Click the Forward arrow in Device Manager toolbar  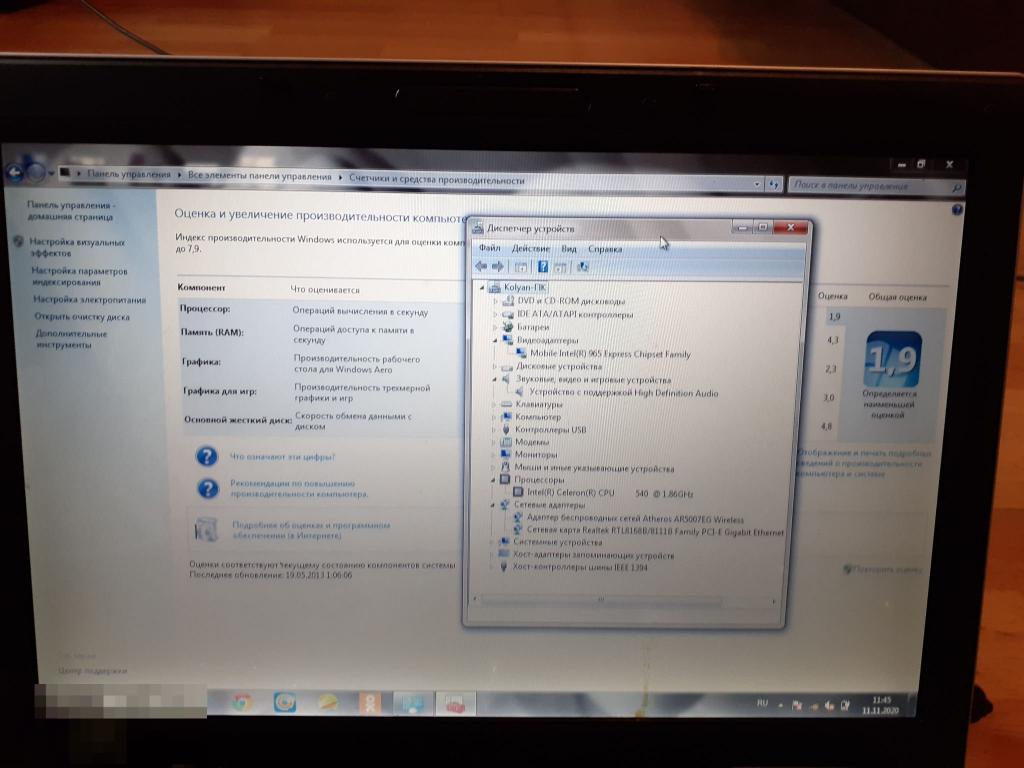[498, 266]
